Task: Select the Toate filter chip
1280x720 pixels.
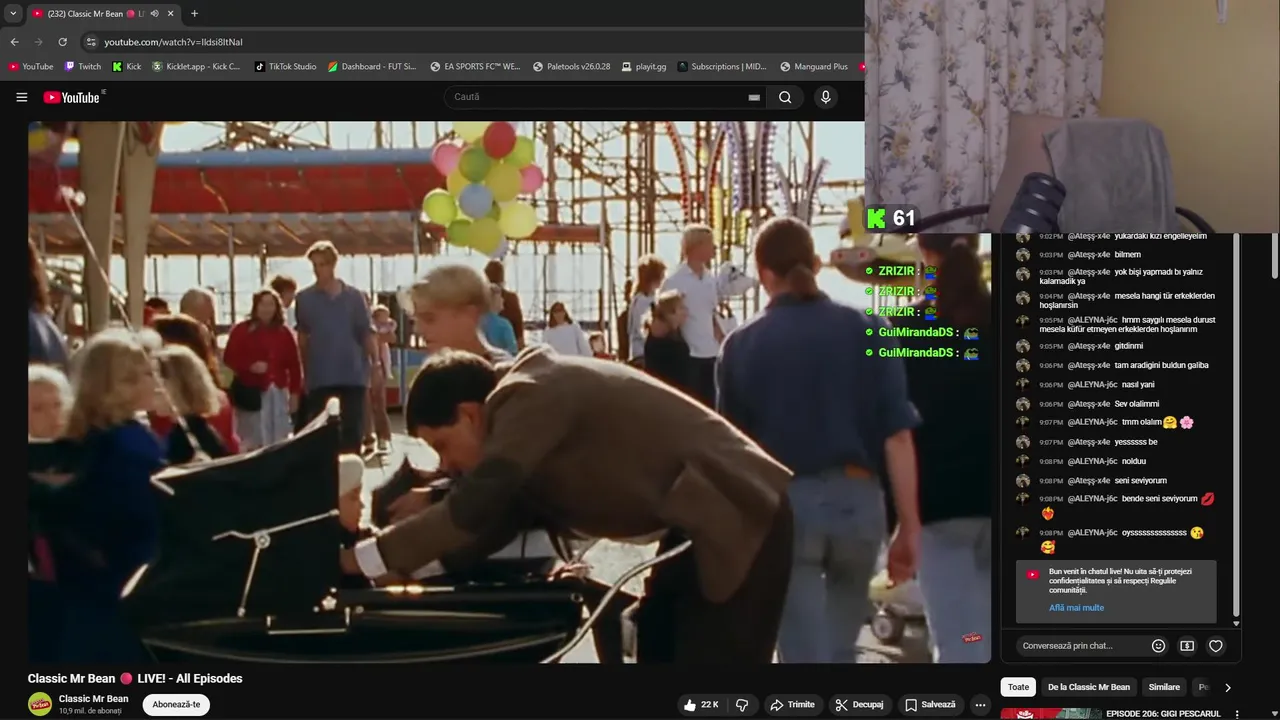Action: pos(1018,687)
